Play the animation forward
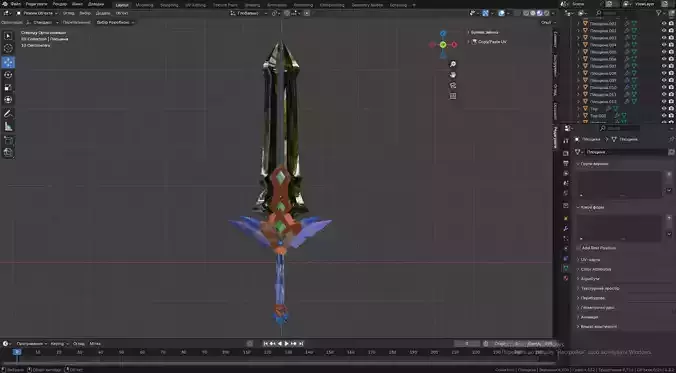The width and height of the screenshot is (676, 373). (287, 344)
